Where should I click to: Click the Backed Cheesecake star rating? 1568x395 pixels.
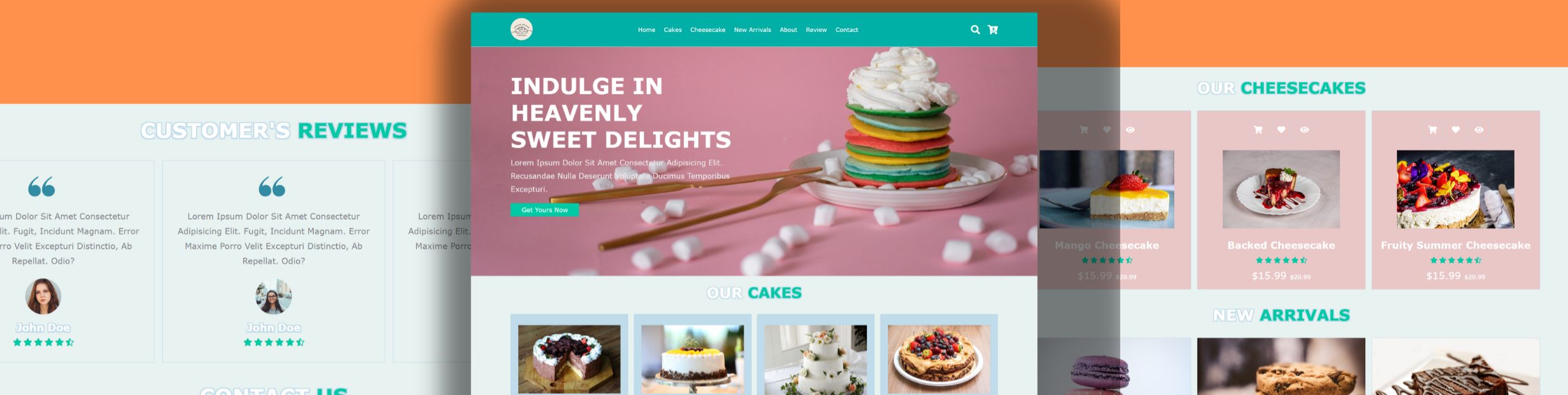[1281, 260]
